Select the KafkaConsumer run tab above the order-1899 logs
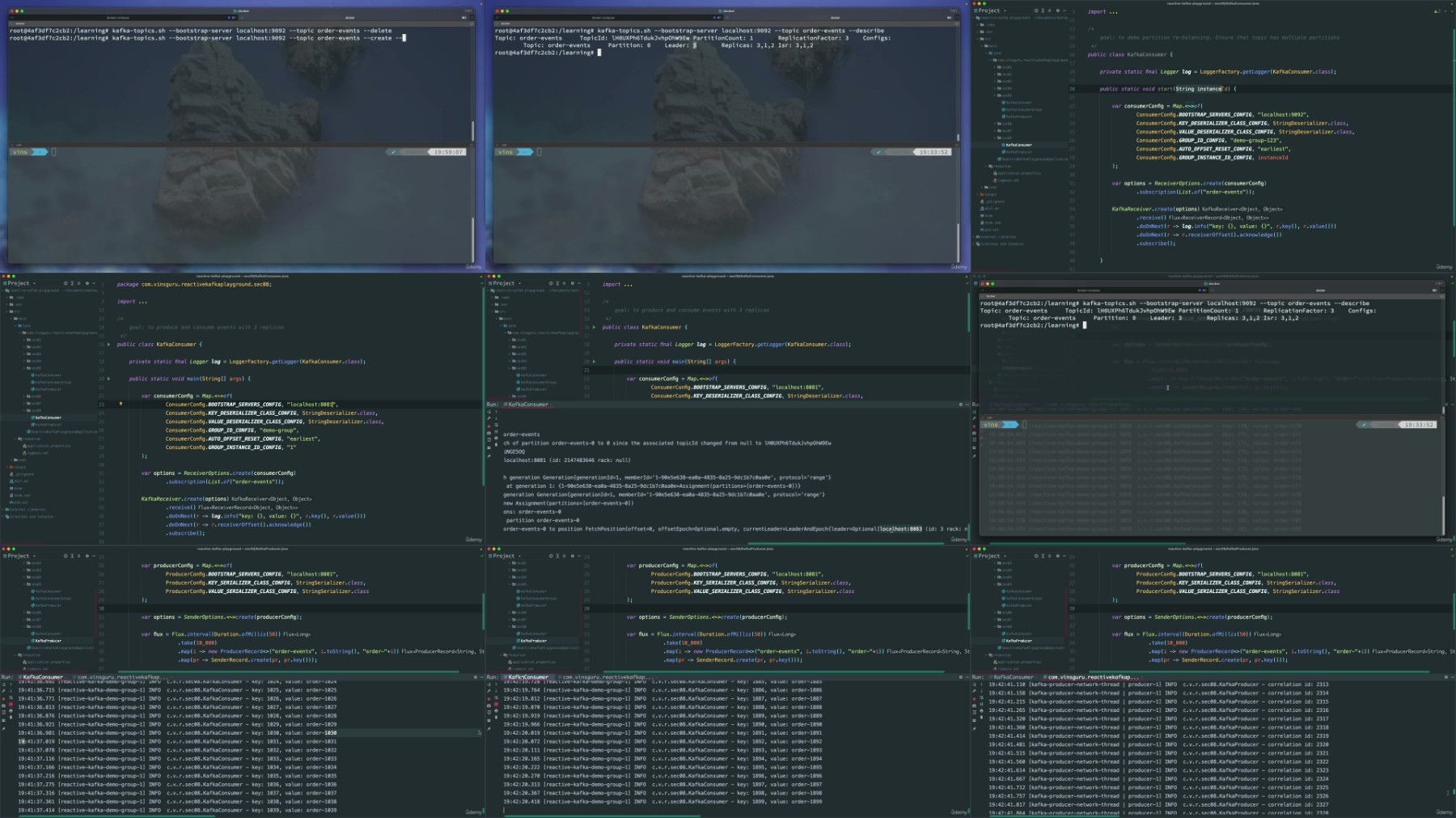The width and height of the screenshot is (1456, 818). click(x=528, y=676)
